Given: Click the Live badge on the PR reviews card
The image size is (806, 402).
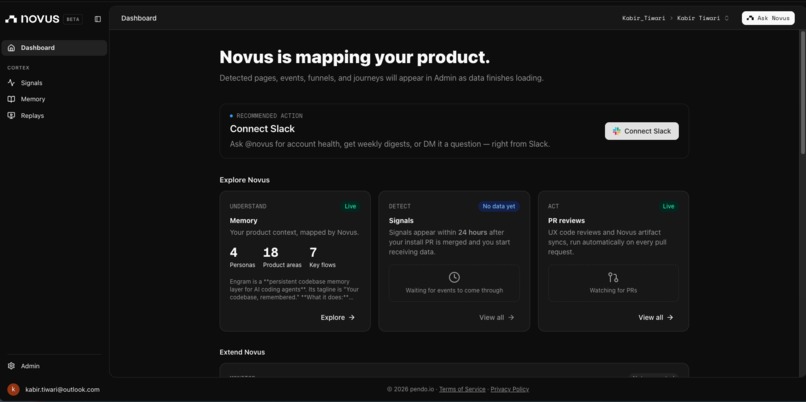Looking at the screenshot, I should (x=668, y=206).
